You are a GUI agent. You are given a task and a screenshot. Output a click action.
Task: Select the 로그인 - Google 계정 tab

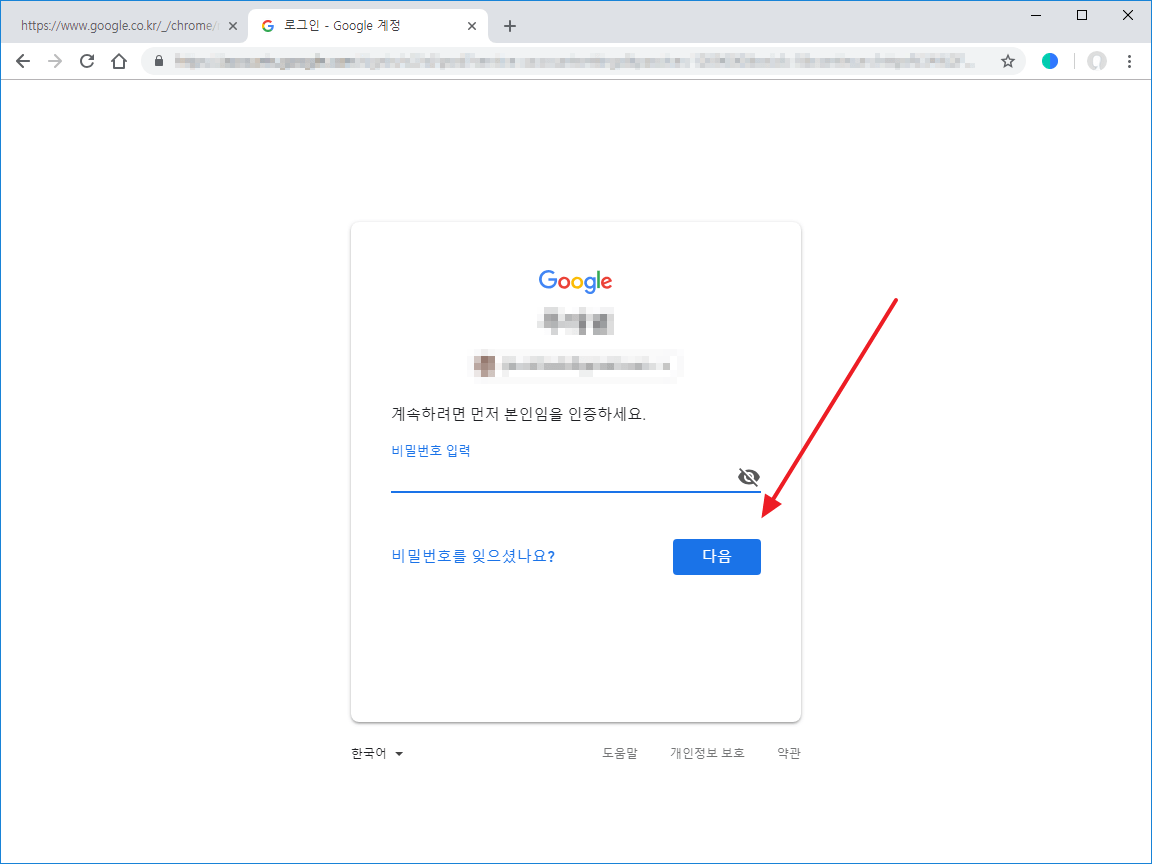[367, 26]
